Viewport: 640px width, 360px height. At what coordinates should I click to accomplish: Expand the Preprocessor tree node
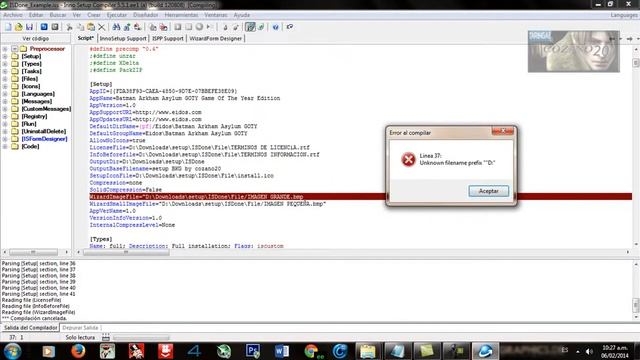pyautogui.click(x=5, y=49)
